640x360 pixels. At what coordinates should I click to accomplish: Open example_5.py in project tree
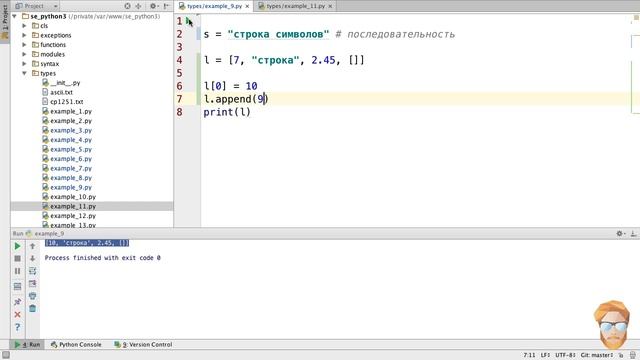67,149
